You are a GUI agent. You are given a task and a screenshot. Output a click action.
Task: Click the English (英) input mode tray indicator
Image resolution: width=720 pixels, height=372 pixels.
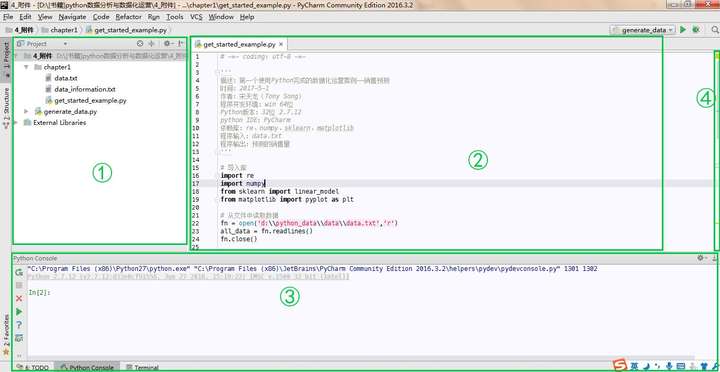[635, 366]
